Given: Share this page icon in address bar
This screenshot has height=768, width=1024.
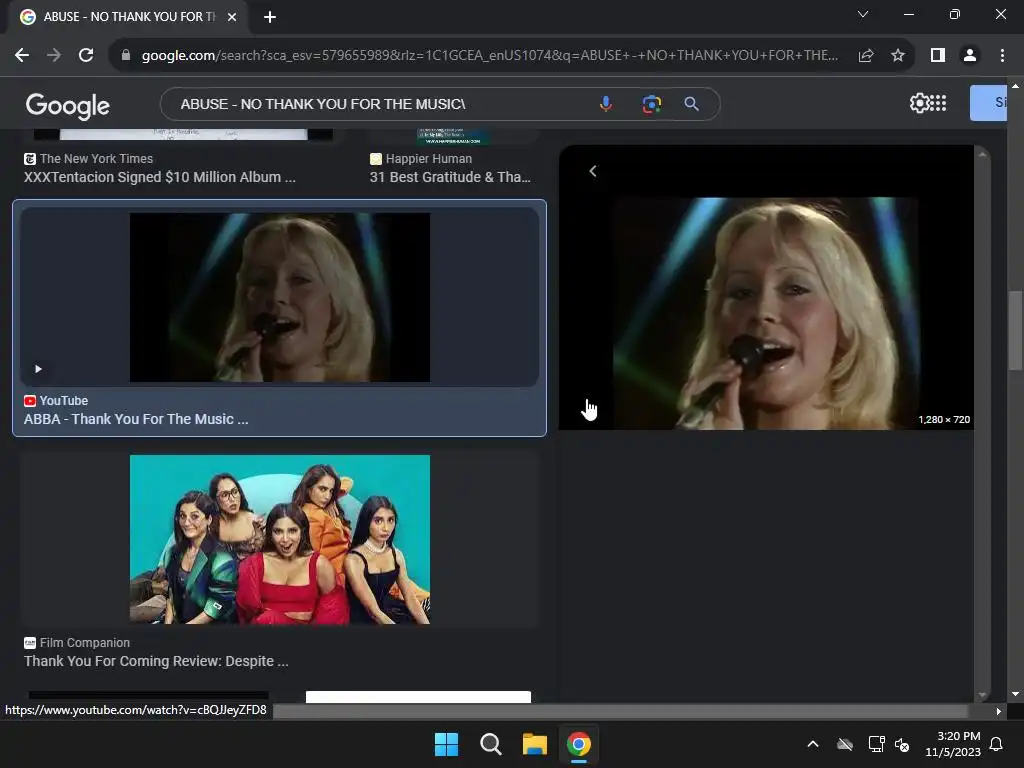Looking at the screenshot, I should [866, 56].
